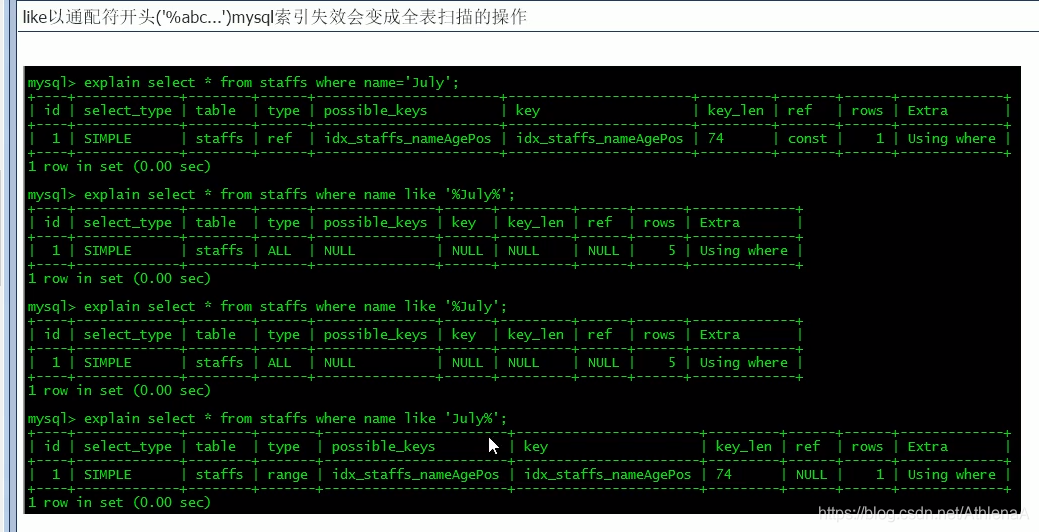1039x532 pixels.
Task: Click possible_keys NULL in '%July%' result
Action: pos(339,250)
